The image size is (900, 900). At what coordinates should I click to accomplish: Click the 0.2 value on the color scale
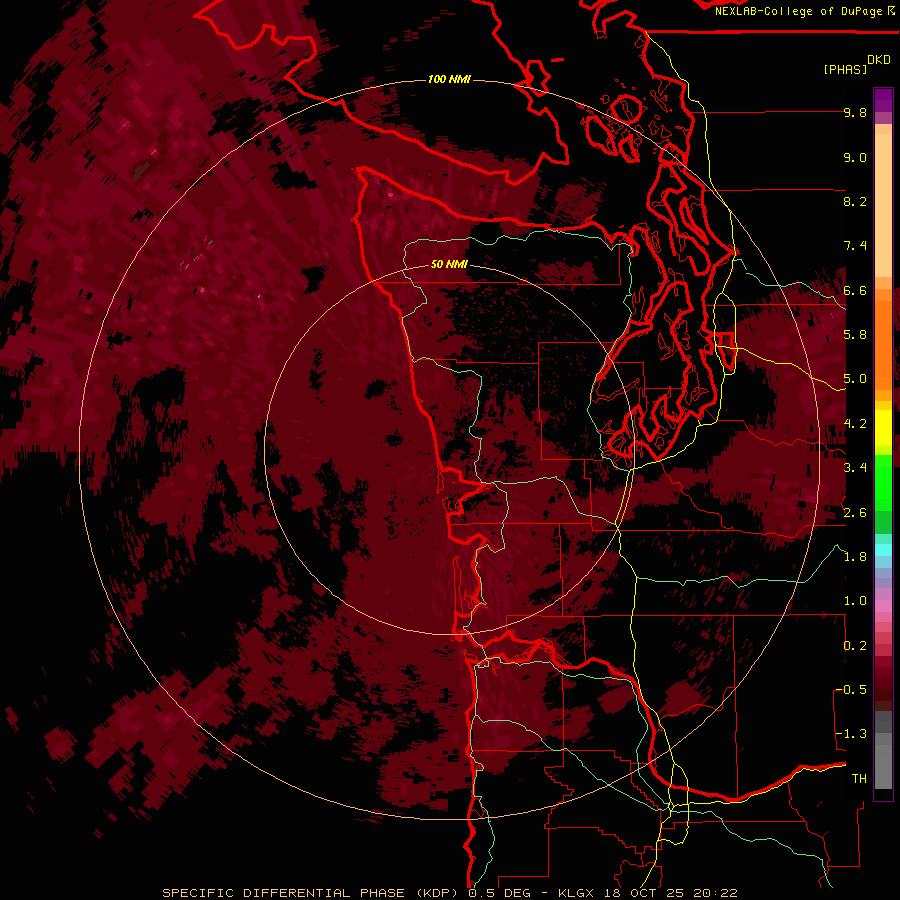coord(855,646)
